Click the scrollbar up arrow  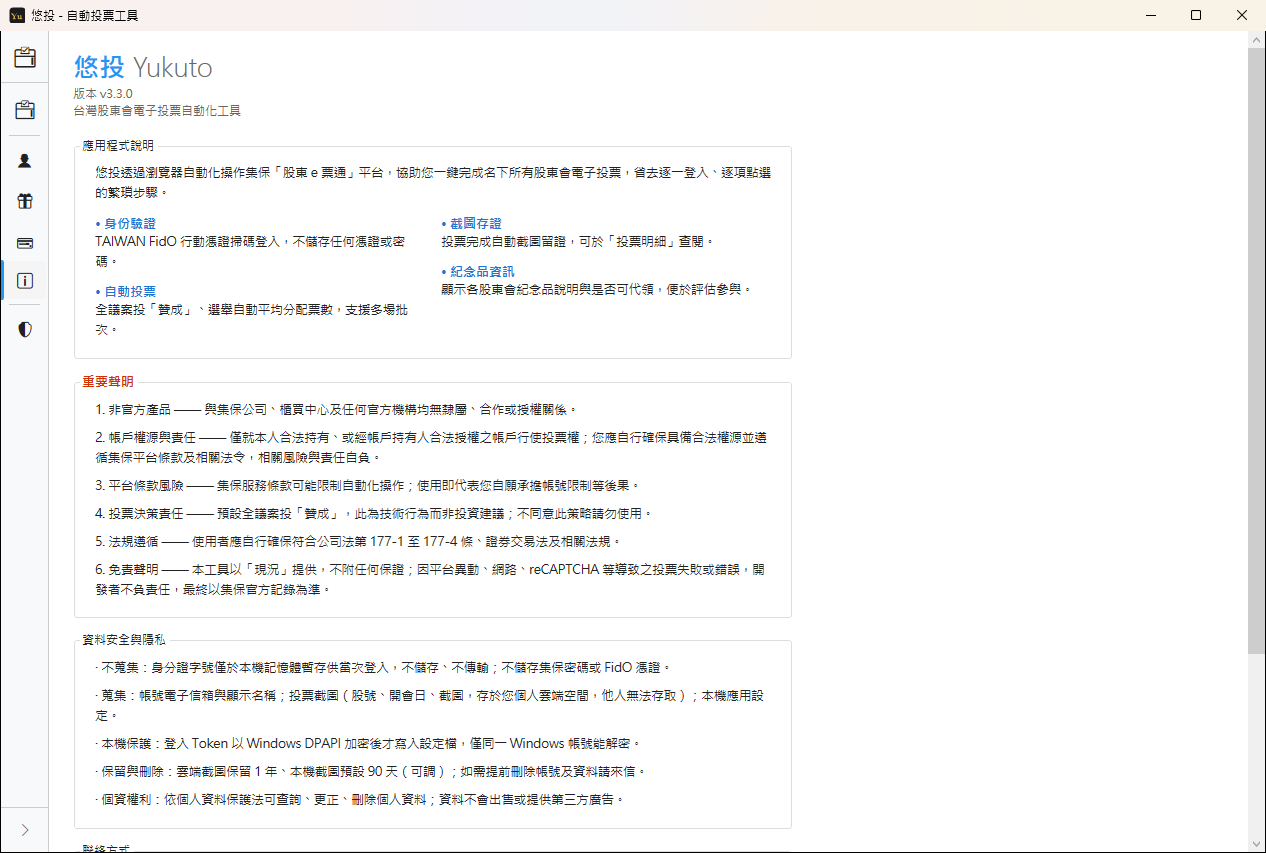[x=1256, y=38]
